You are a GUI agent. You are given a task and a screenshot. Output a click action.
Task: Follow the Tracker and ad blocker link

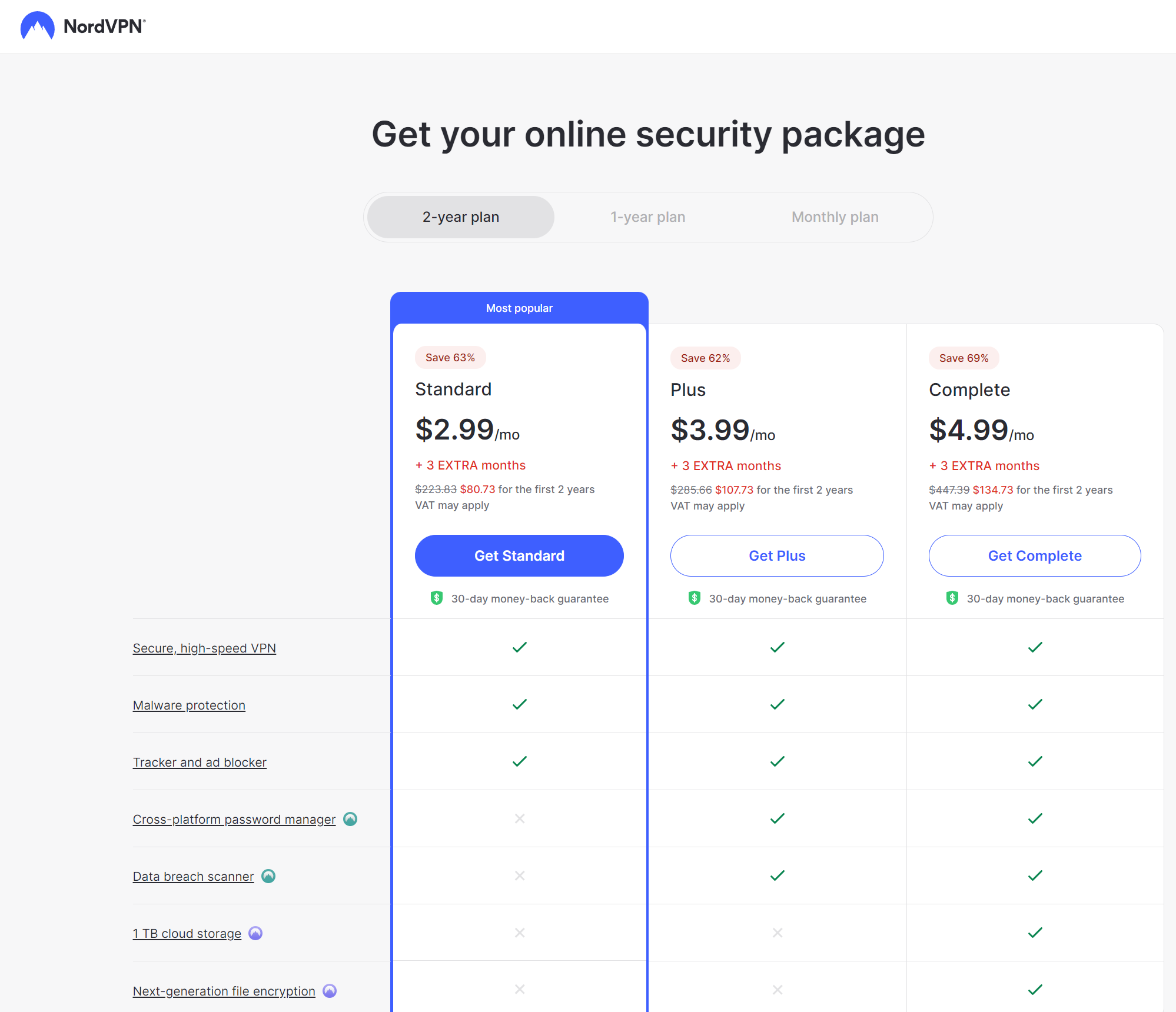pos(200,762)
